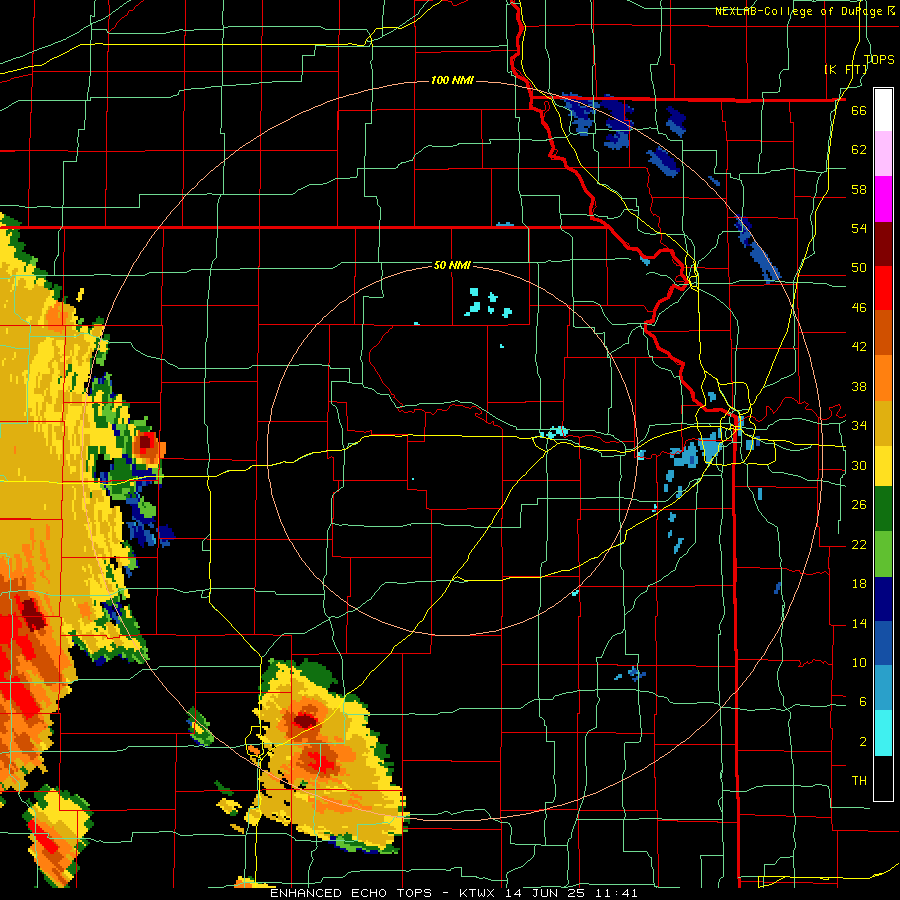Screen dimensions: 900x900
Task: Select the 58 scale label
Action: 859,189
